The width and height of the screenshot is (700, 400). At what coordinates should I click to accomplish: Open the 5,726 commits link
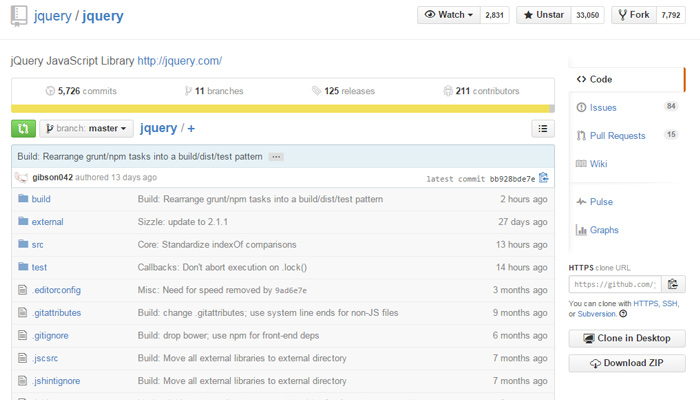(x=81, y=91)
